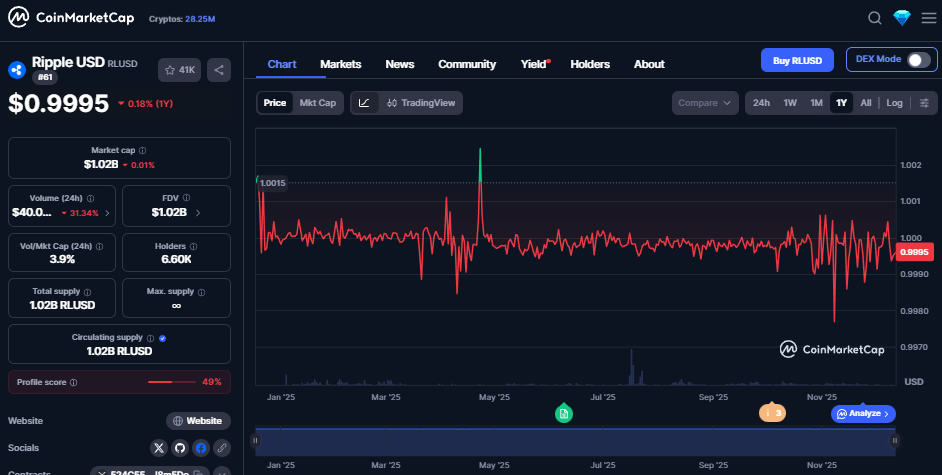This screenshot has width=942, height=475.
Task: Click the Volume (24h) info icon
Action: click(x=90, y=198)
